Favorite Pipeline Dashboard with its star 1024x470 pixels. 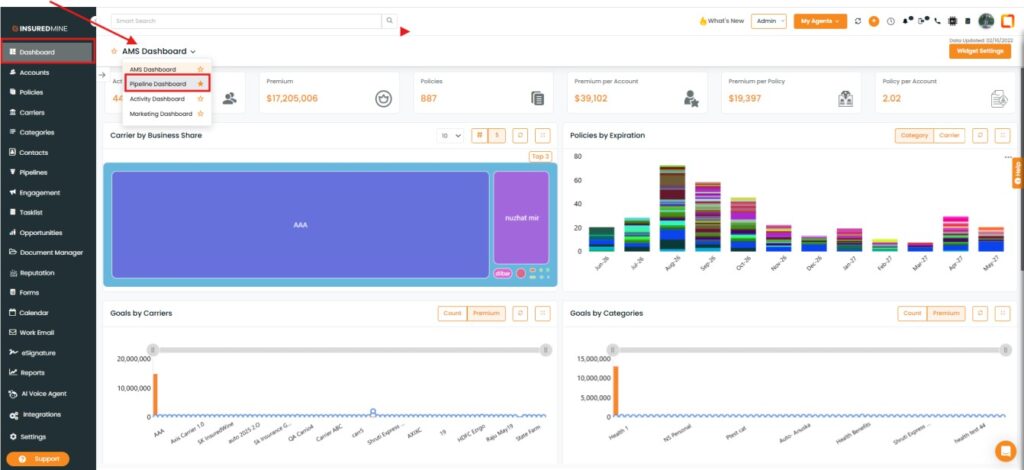(200, 84)
